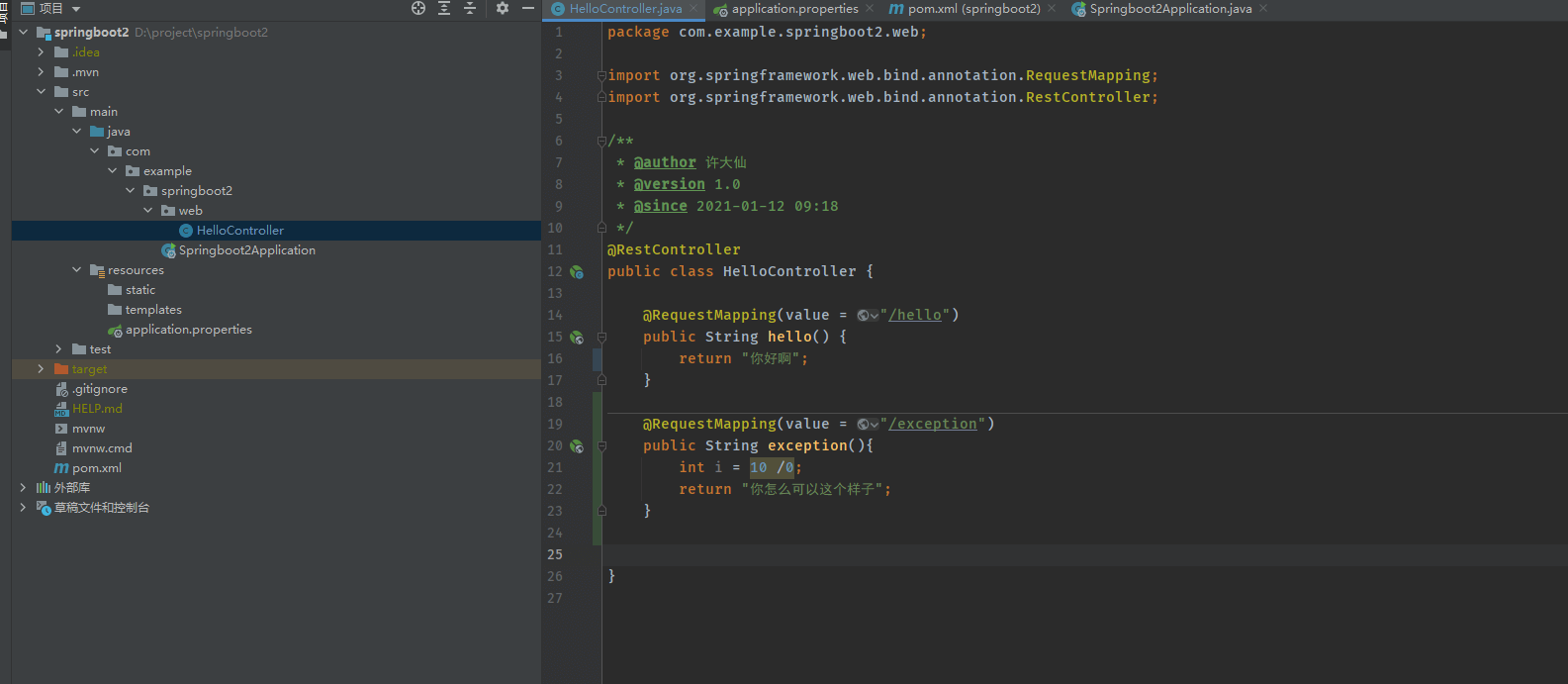The image size is (1568, 684).
Task: Open the 项目 view dropdown arrow
Action: 76,9
